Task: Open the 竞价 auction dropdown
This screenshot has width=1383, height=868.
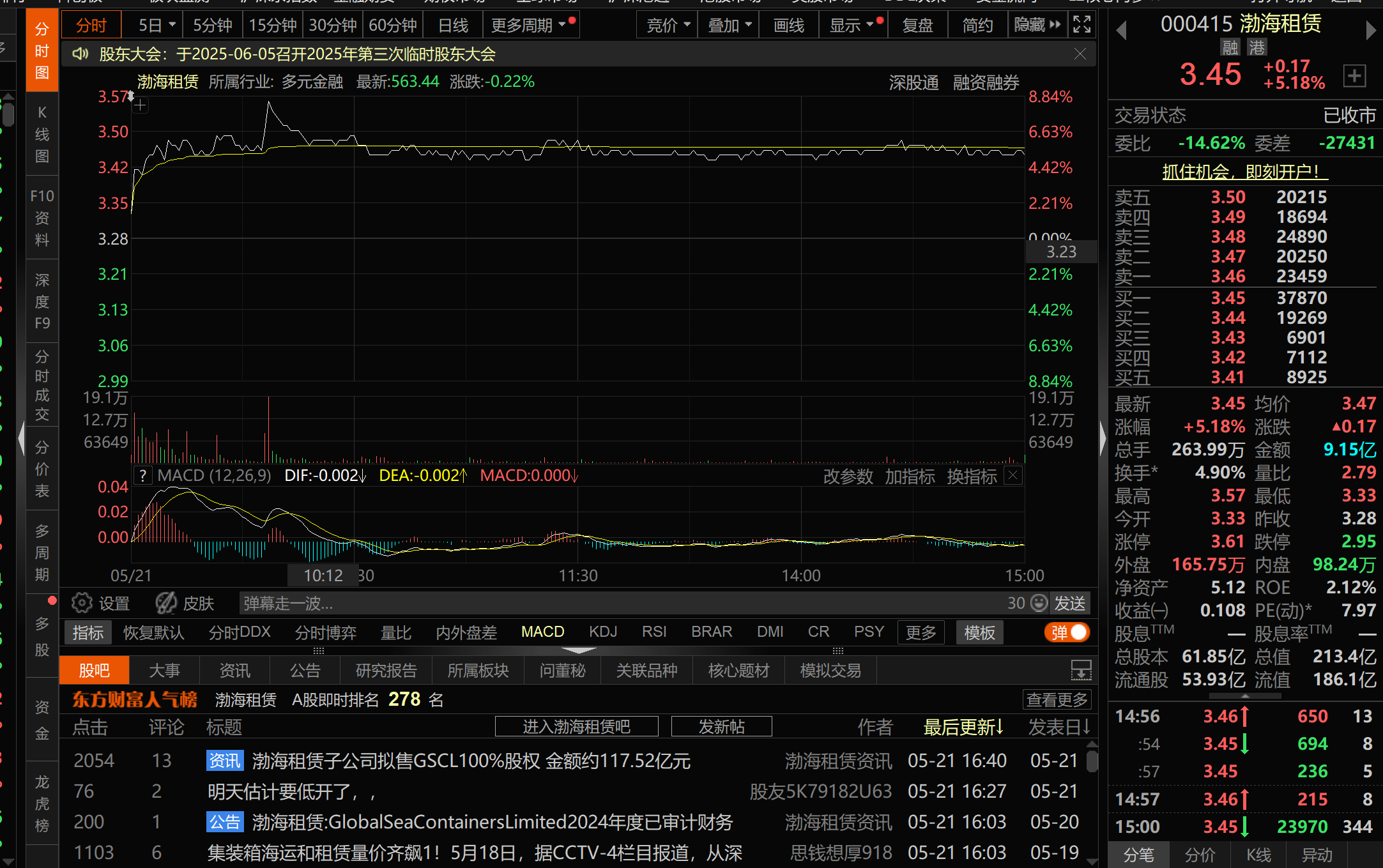Action: 668,25
